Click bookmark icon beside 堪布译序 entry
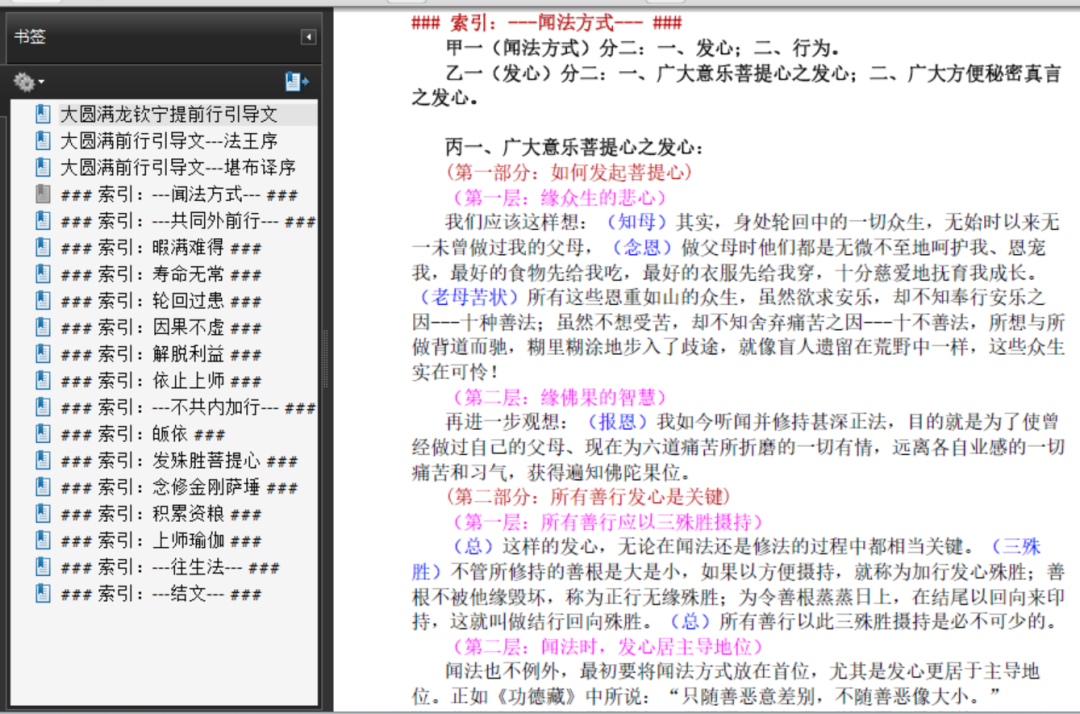This screenshot has height=714, width=1080. 43,167
